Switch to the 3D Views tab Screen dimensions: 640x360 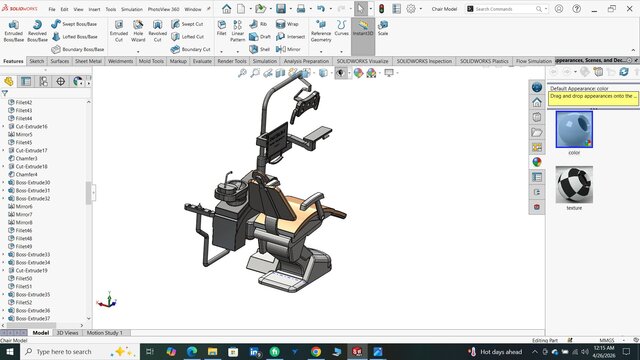click(x=67, y=333)
